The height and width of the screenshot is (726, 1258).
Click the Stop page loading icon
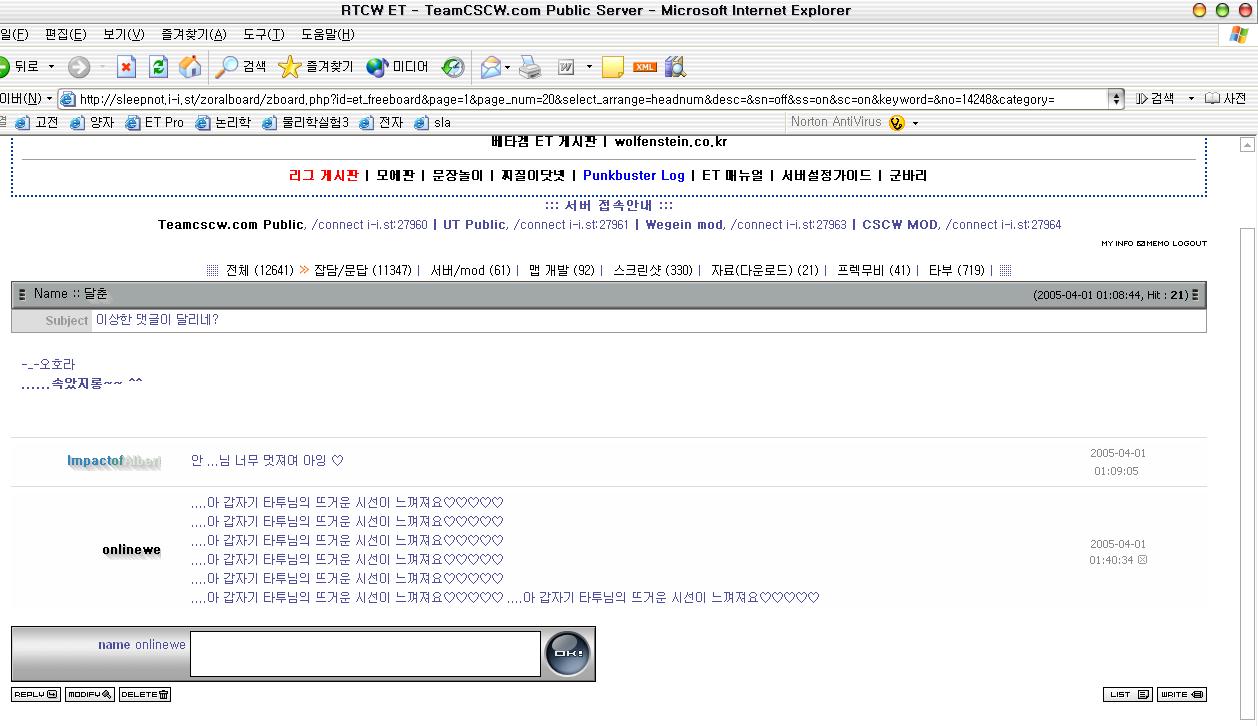pos(126,67)
